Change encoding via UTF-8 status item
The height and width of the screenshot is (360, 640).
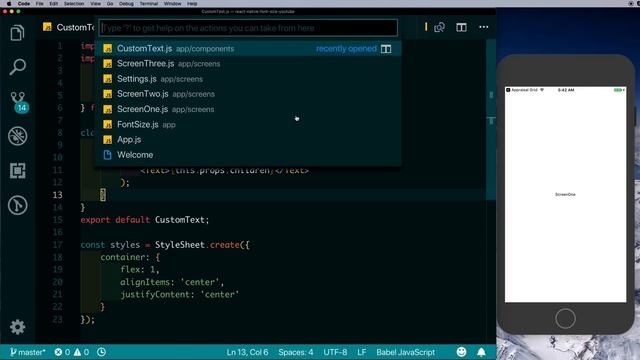click(x=335, y=352)
